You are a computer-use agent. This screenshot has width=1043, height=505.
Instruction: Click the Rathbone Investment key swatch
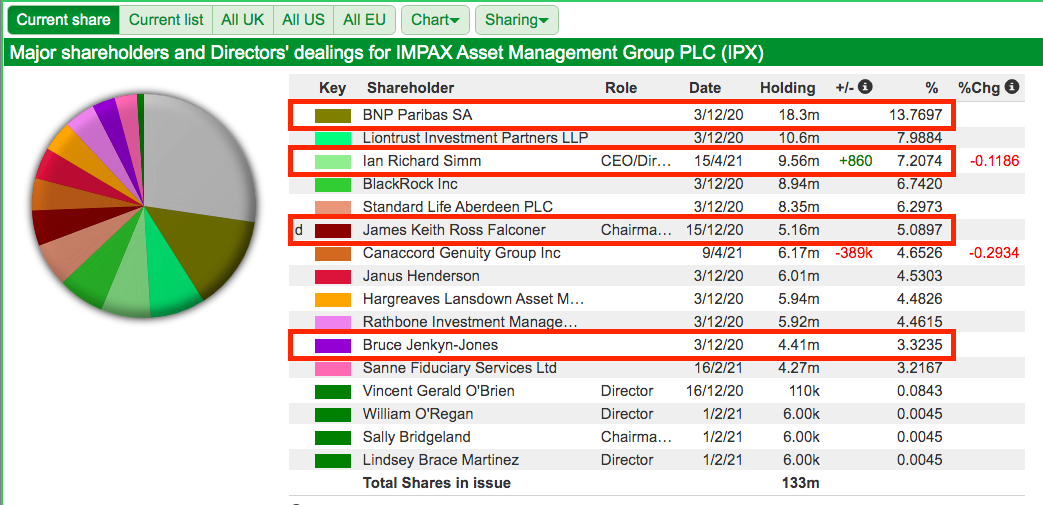tap(333, 323)
